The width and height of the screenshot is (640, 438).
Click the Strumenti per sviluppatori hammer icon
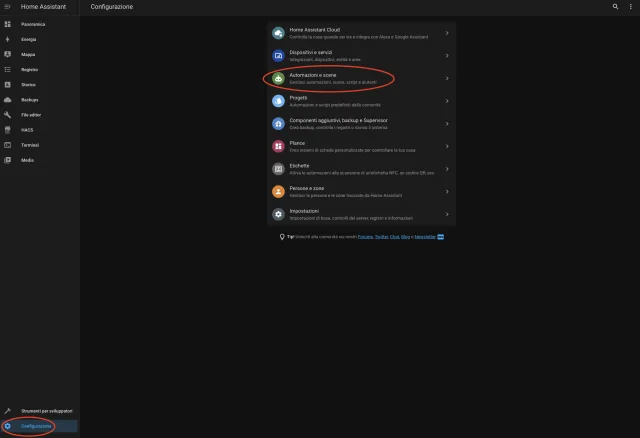coord(7,411)
